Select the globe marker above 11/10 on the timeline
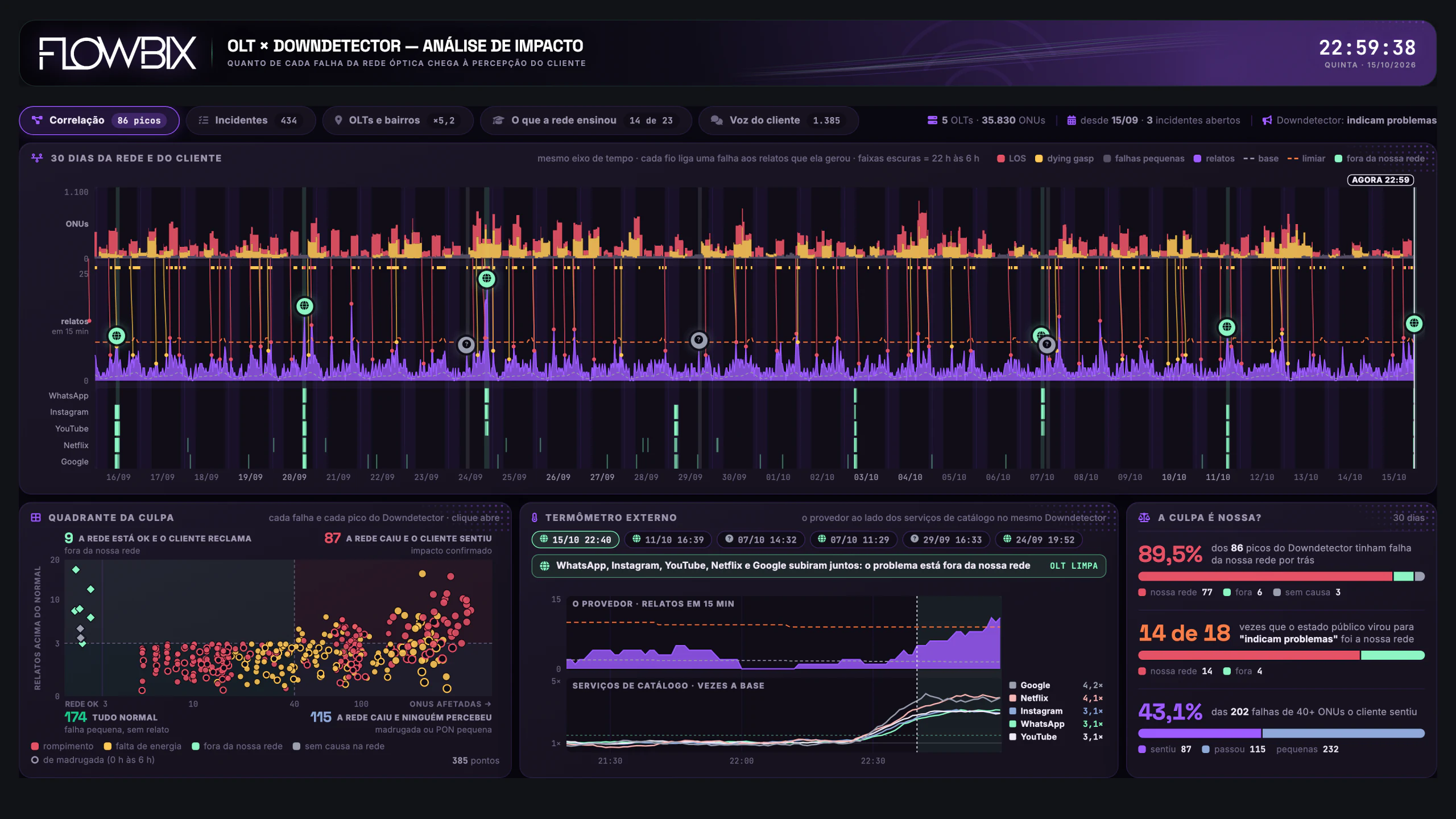This screenshot has width=1456, height=819. coord(1227,327)
